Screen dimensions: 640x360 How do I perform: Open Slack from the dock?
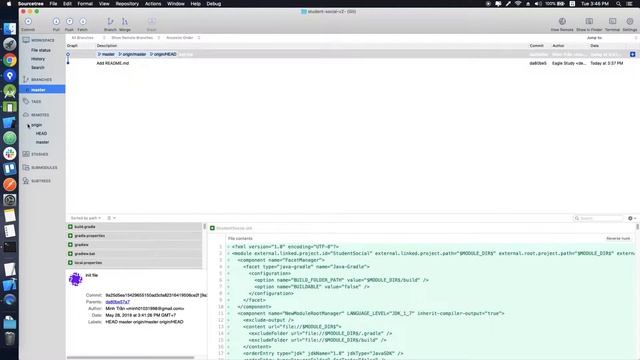9,153
